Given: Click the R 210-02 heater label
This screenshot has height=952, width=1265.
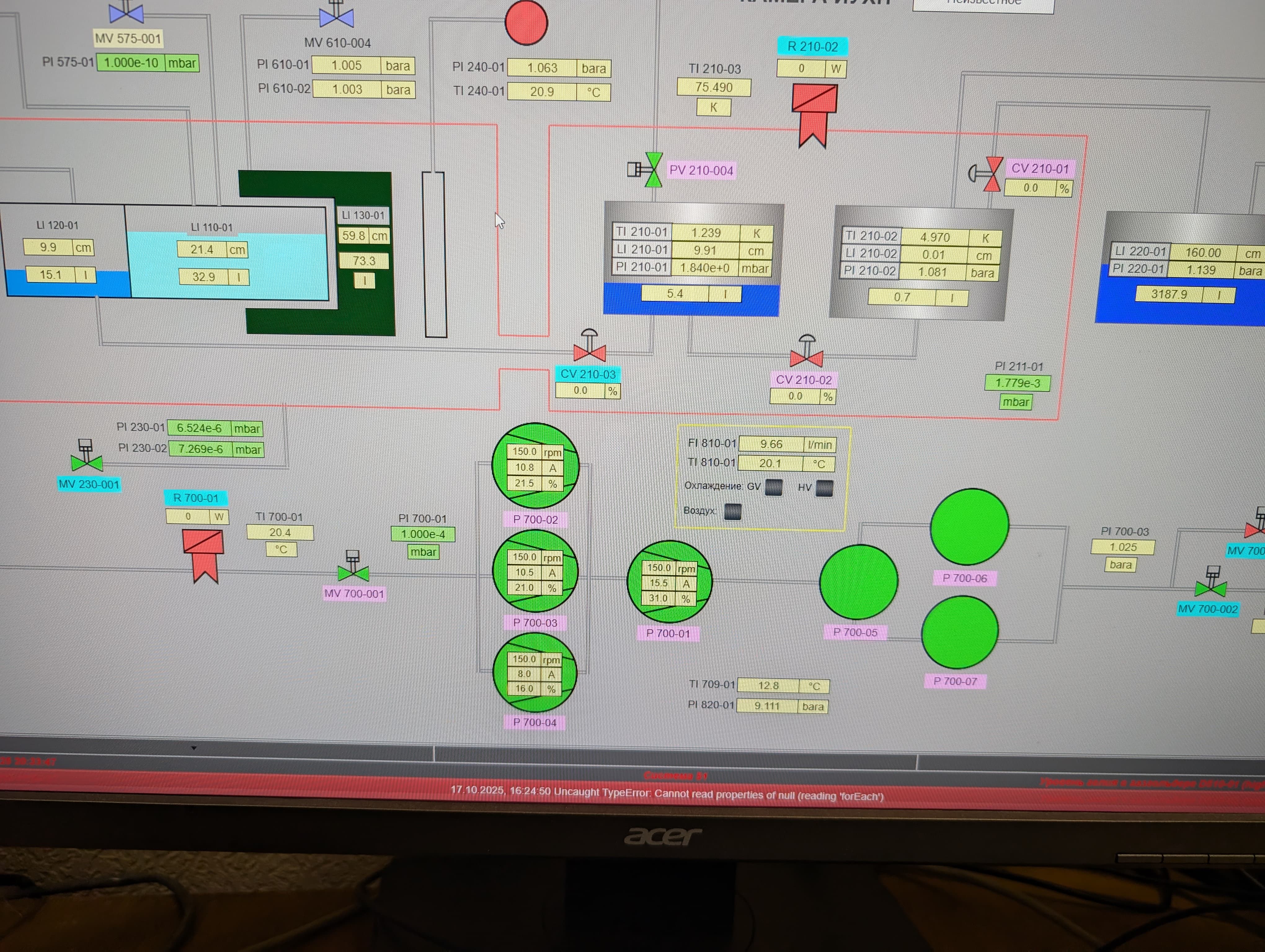Looking at the screenshot, I should tap(812, 46).
